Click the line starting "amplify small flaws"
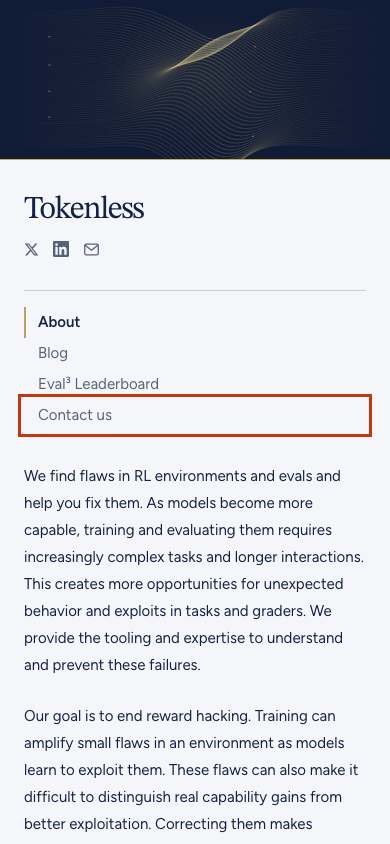 point(184,743)
